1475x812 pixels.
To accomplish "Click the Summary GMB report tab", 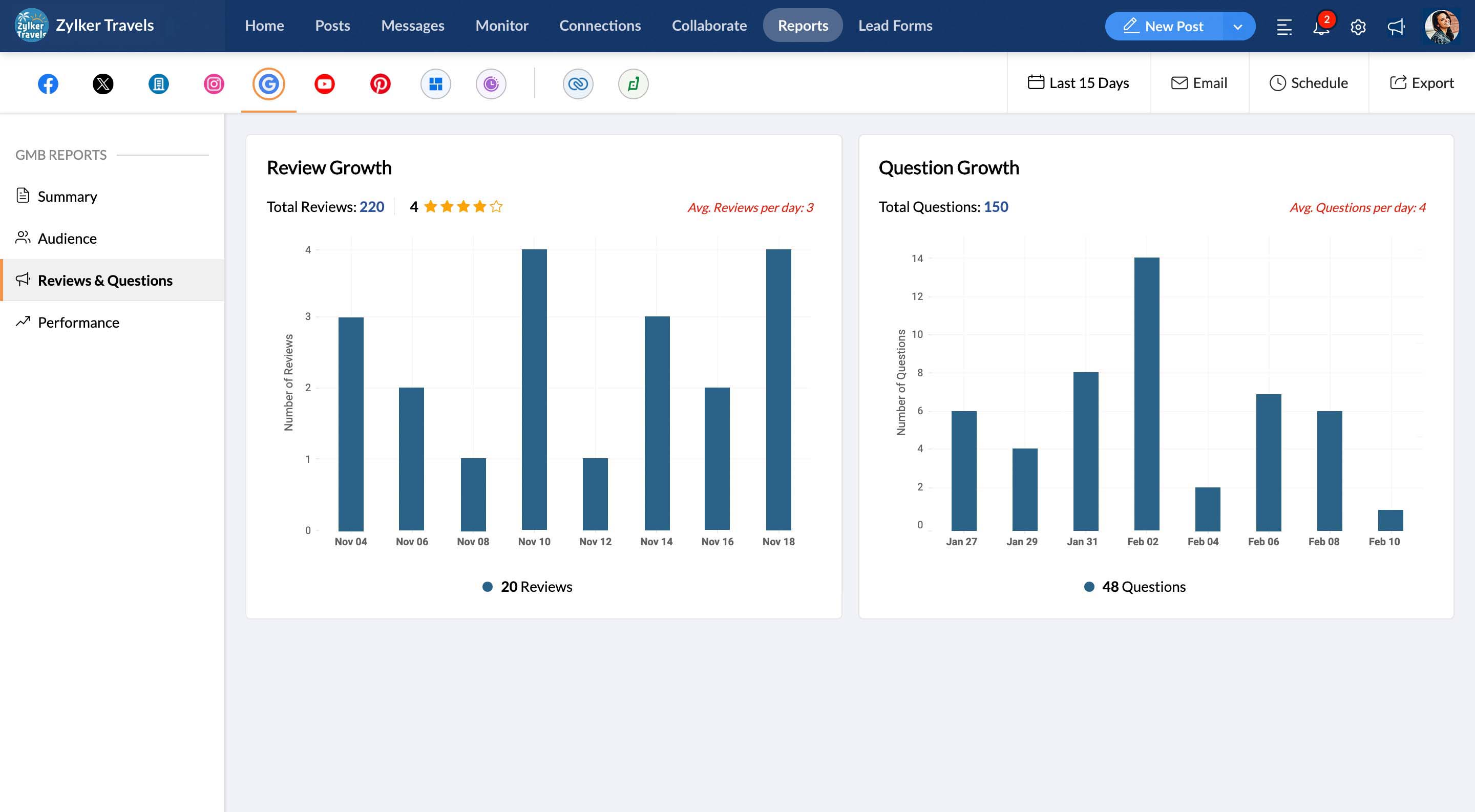I will click(x=67, y=196).
